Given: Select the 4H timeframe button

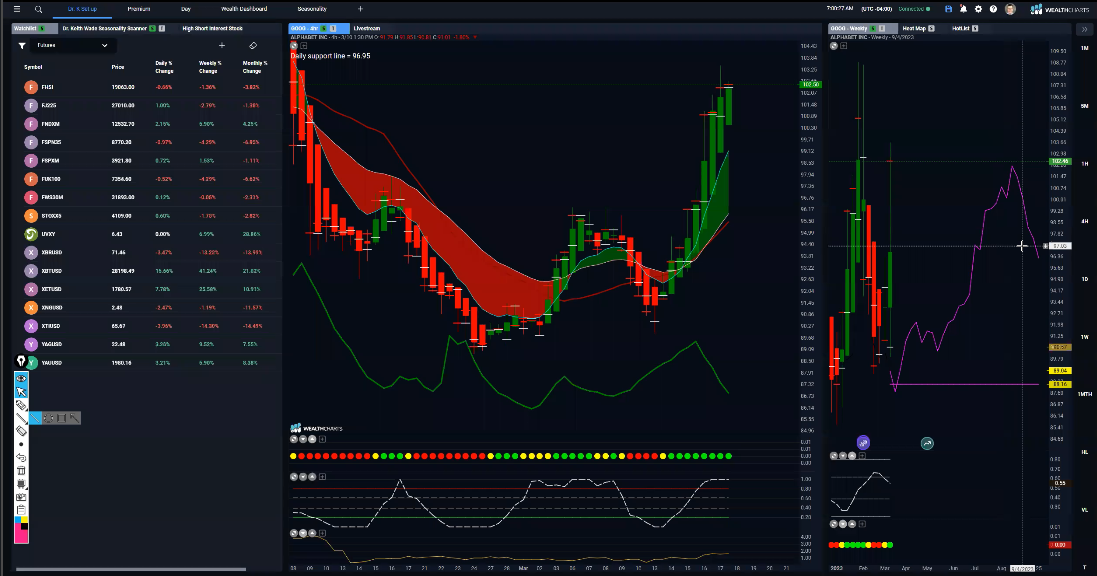Looking at the screenshot, I should pos(1085,221).
